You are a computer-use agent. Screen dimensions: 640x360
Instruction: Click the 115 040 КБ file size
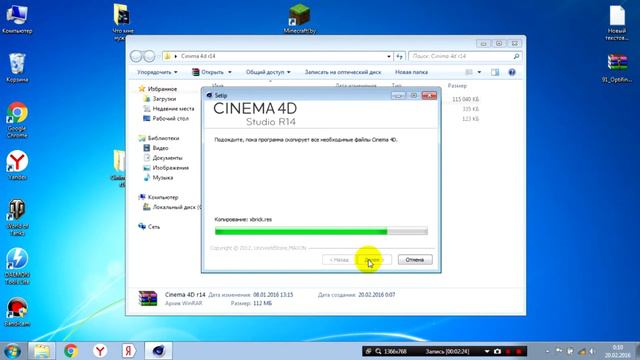coord(465,99)
